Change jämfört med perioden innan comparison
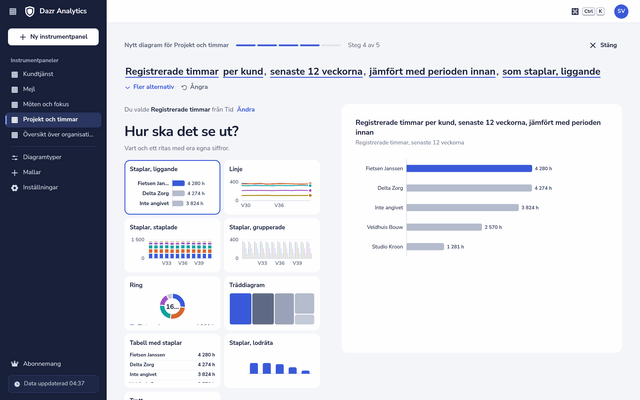 [x=432, y=72]
